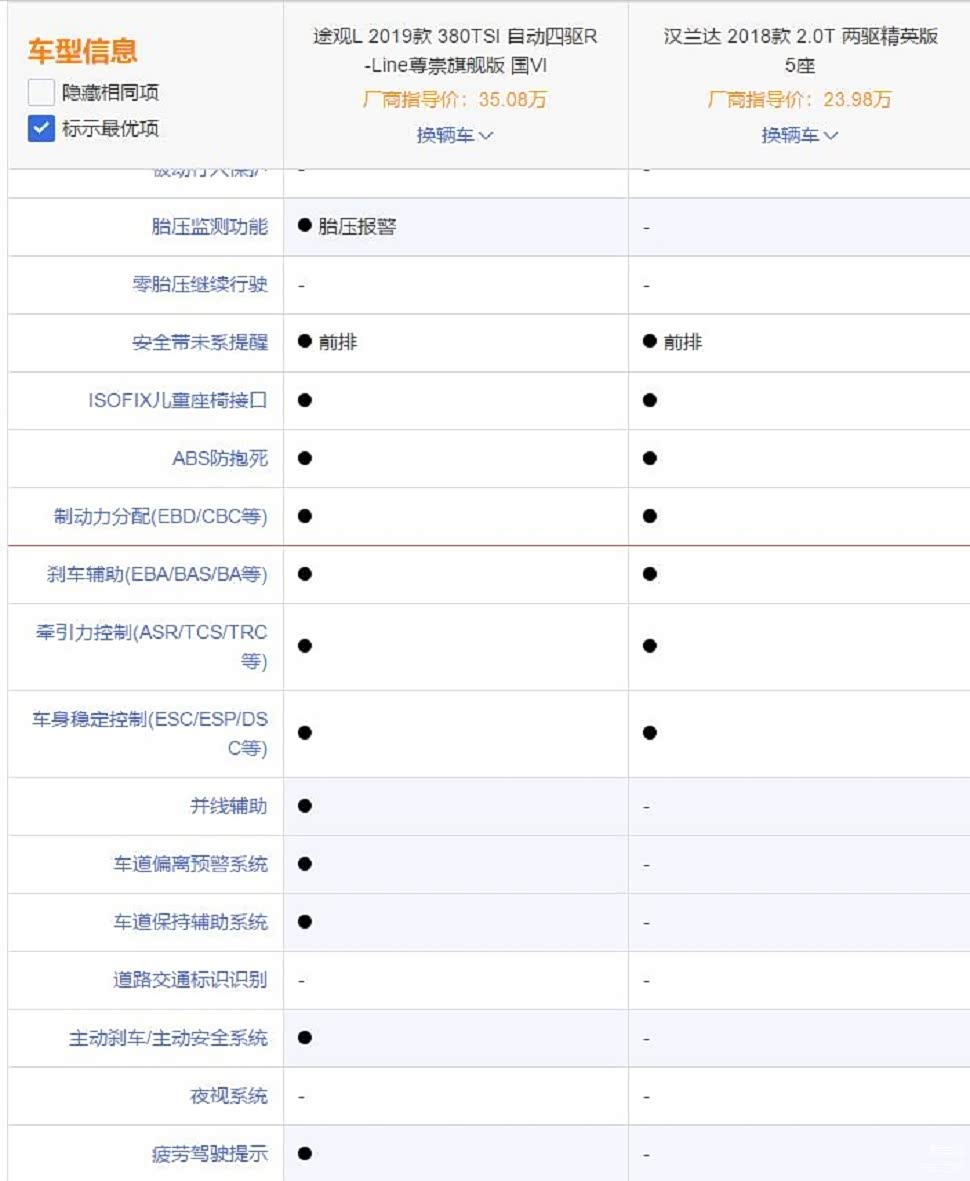Click 途观L dot in 疲劳驾驶提示 row
Viewport: 970px width, 1181px height.
[x=305, y=1153]
